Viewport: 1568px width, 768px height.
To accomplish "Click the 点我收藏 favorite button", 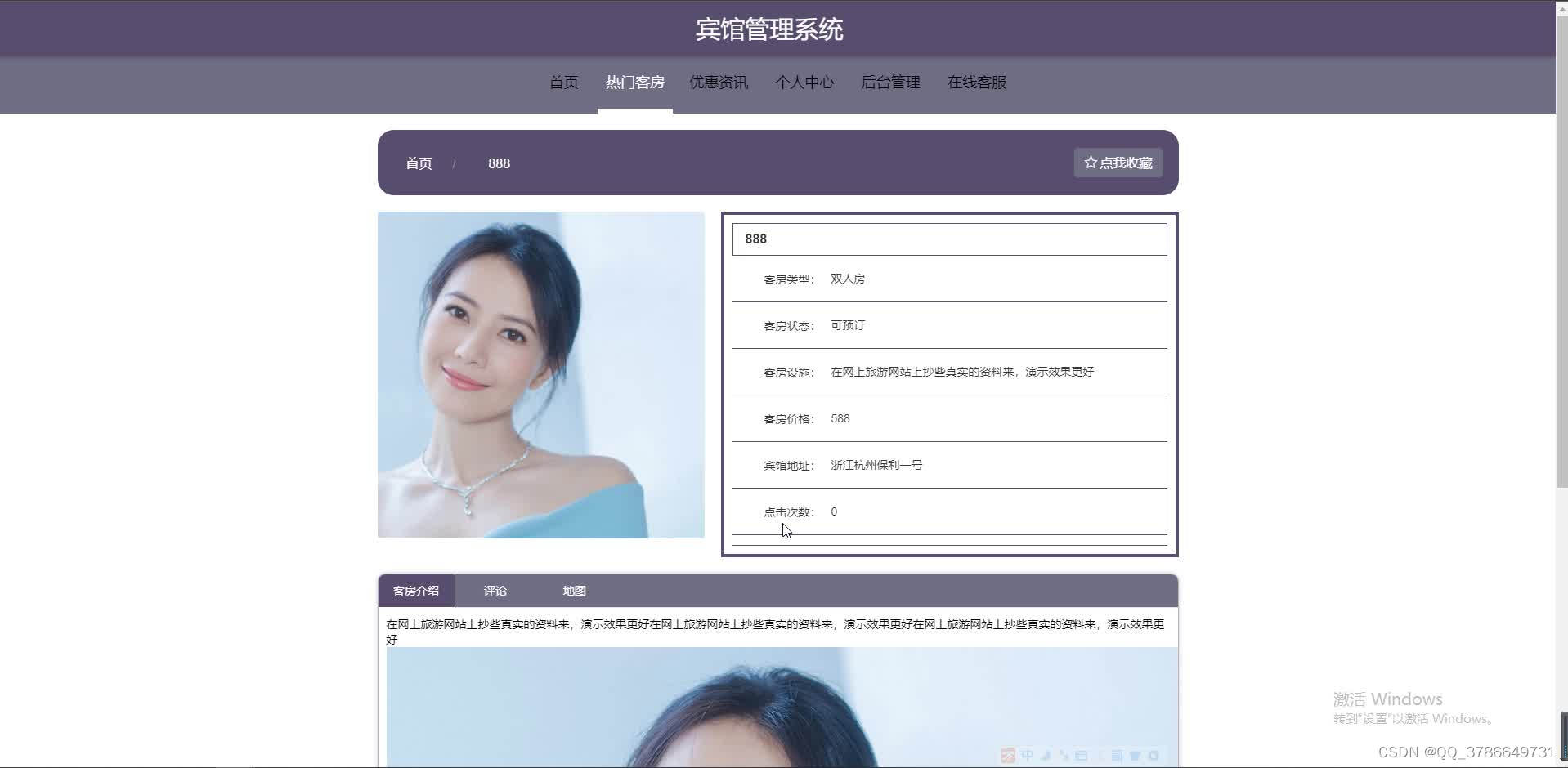I will coord(1118,163).
